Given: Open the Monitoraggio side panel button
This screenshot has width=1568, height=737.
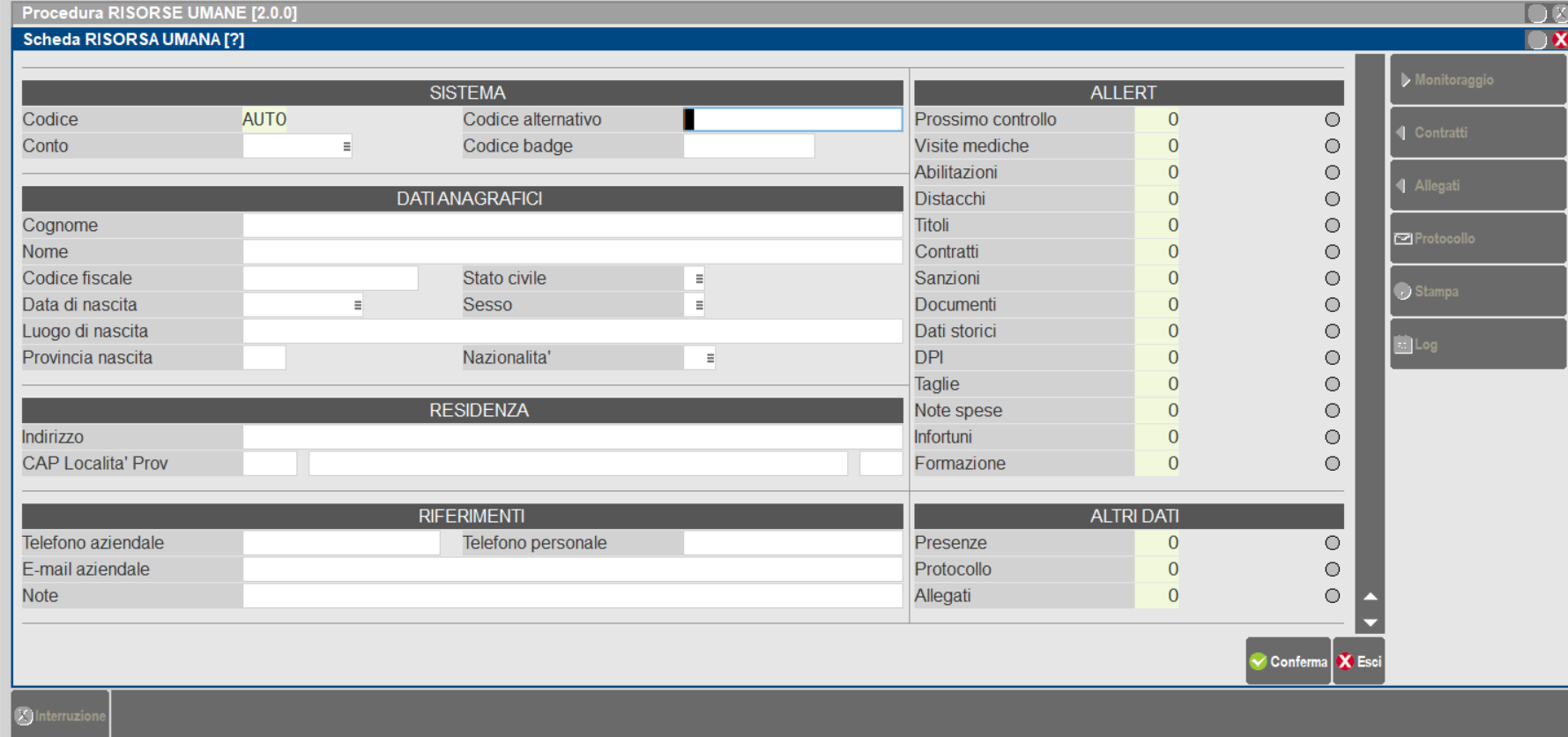Looking at the screenshot, I should point(1477,80).
